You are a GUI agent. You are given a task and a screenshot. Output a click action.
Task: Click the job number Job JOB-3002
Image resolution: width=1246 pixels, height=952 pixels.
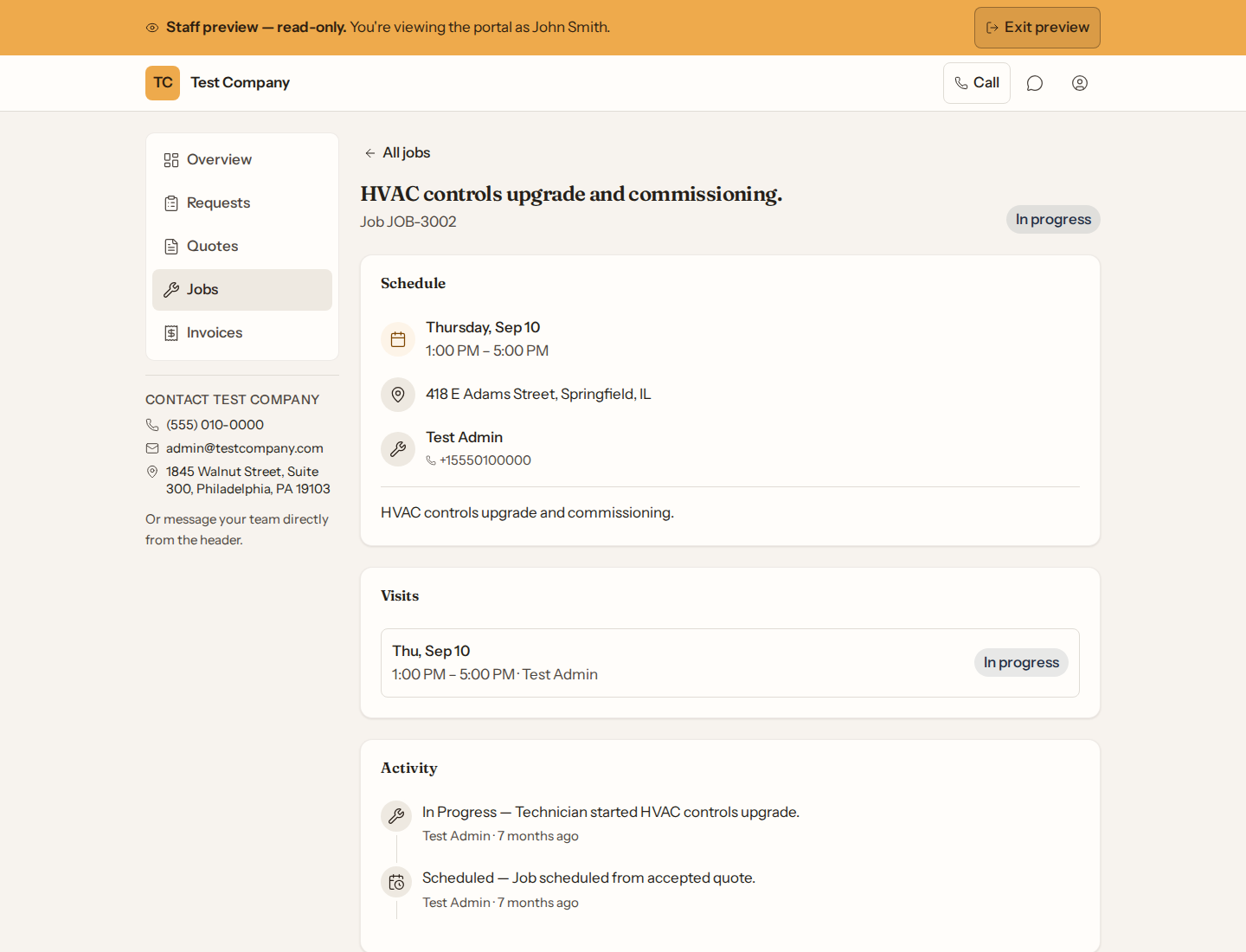408,222
